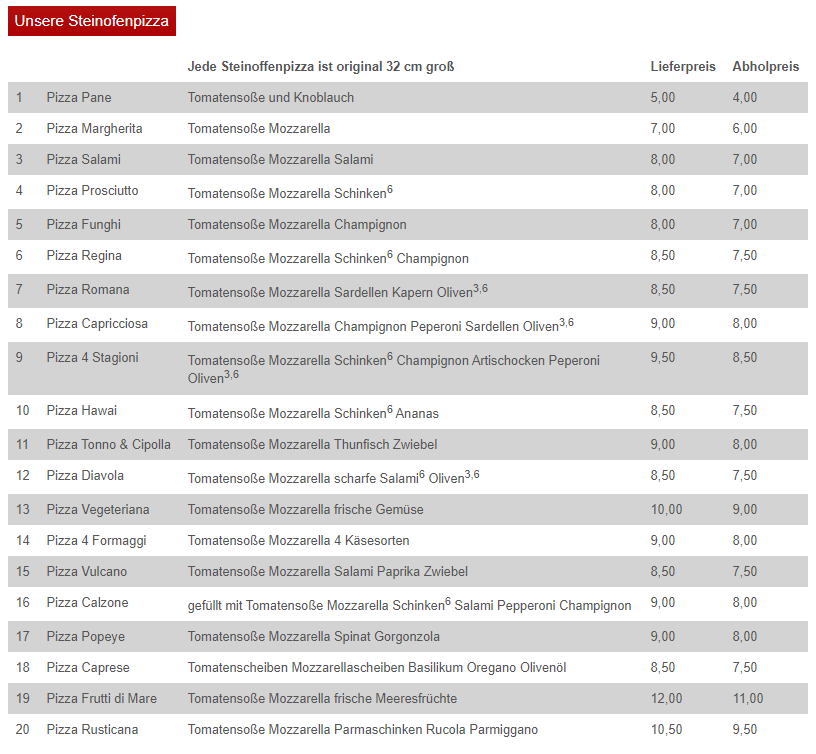Viewport: 816px width, 754px height.
Task: Click the Pizza Rusticana name
Action: click(x=92, y=730)
